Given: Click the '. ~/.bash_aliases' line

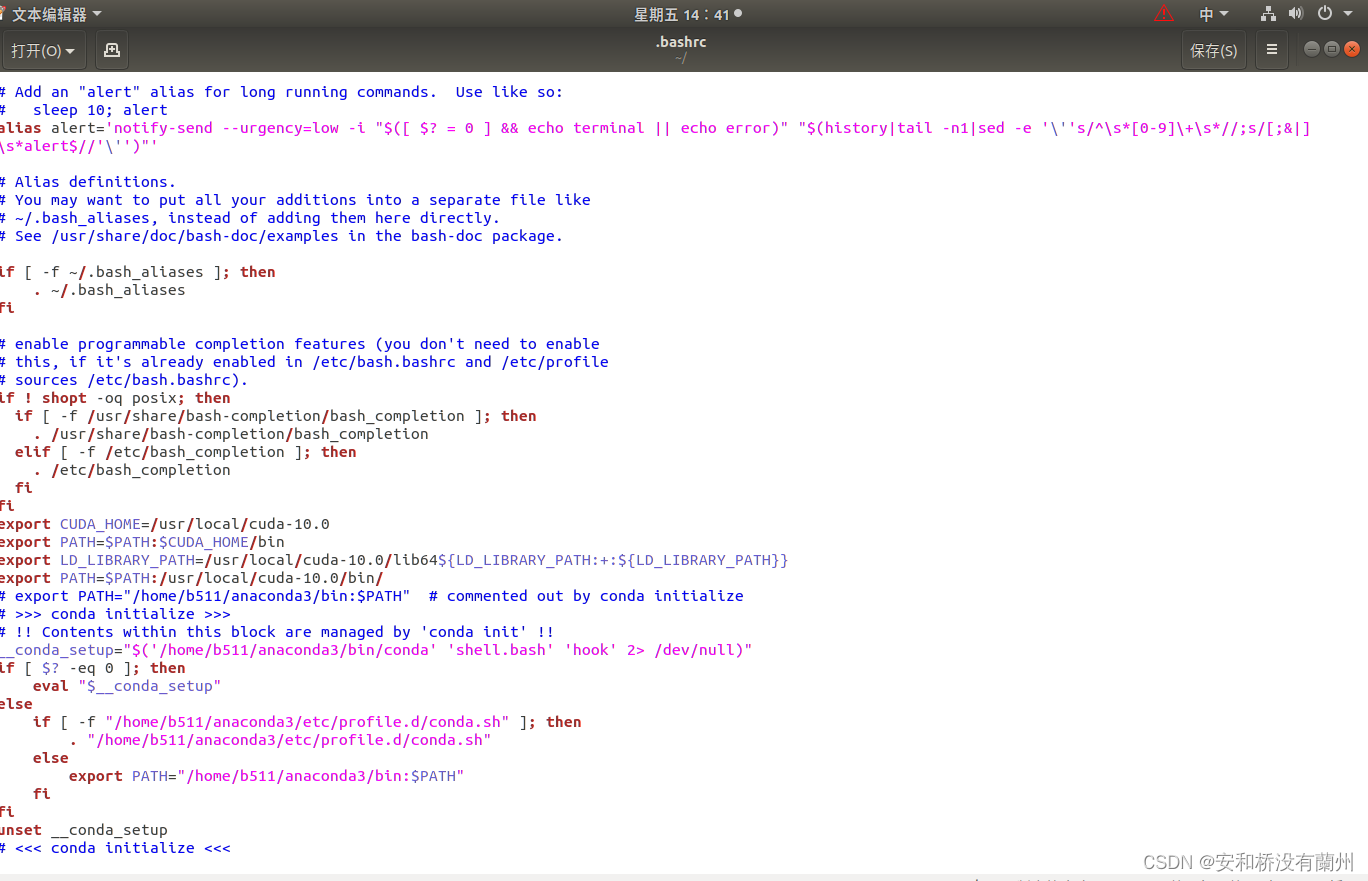Looking at the screenshot, I should [x=109, y=290].
